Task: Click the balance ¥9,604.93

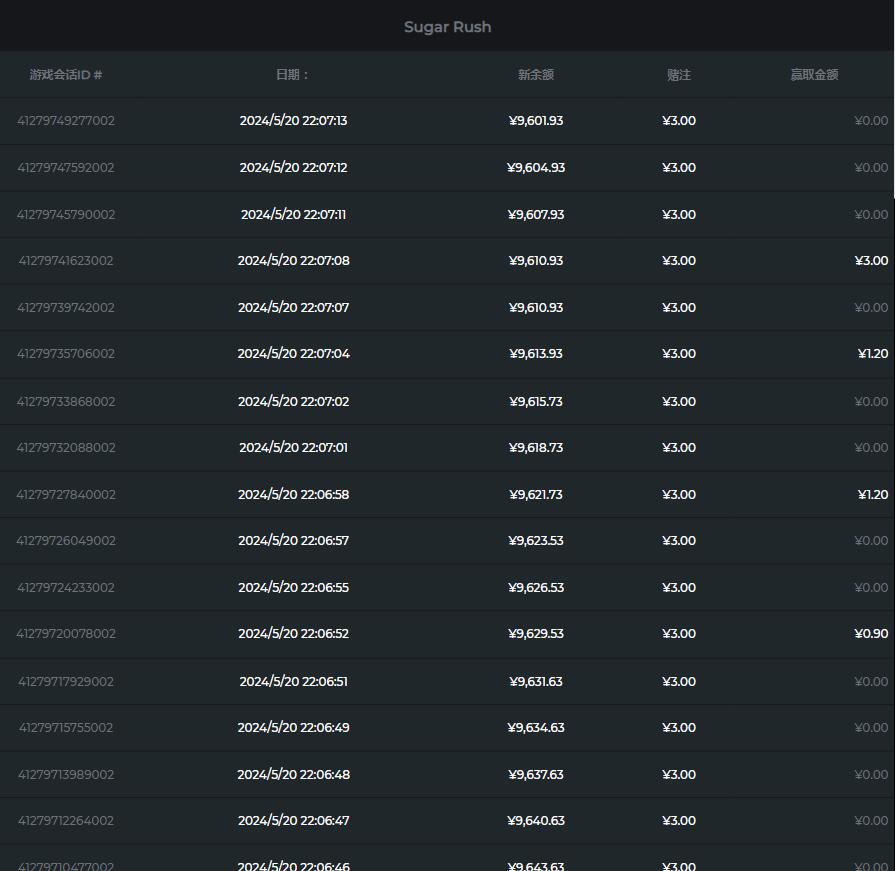Action: point(536,167)
